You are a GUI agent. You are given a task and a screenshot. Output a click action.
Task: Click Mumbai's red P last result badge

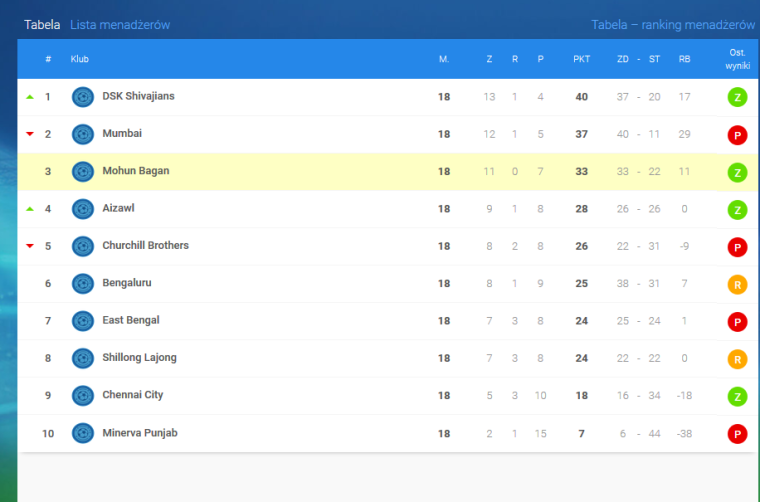pyautogui.click(x=737, y=135)
